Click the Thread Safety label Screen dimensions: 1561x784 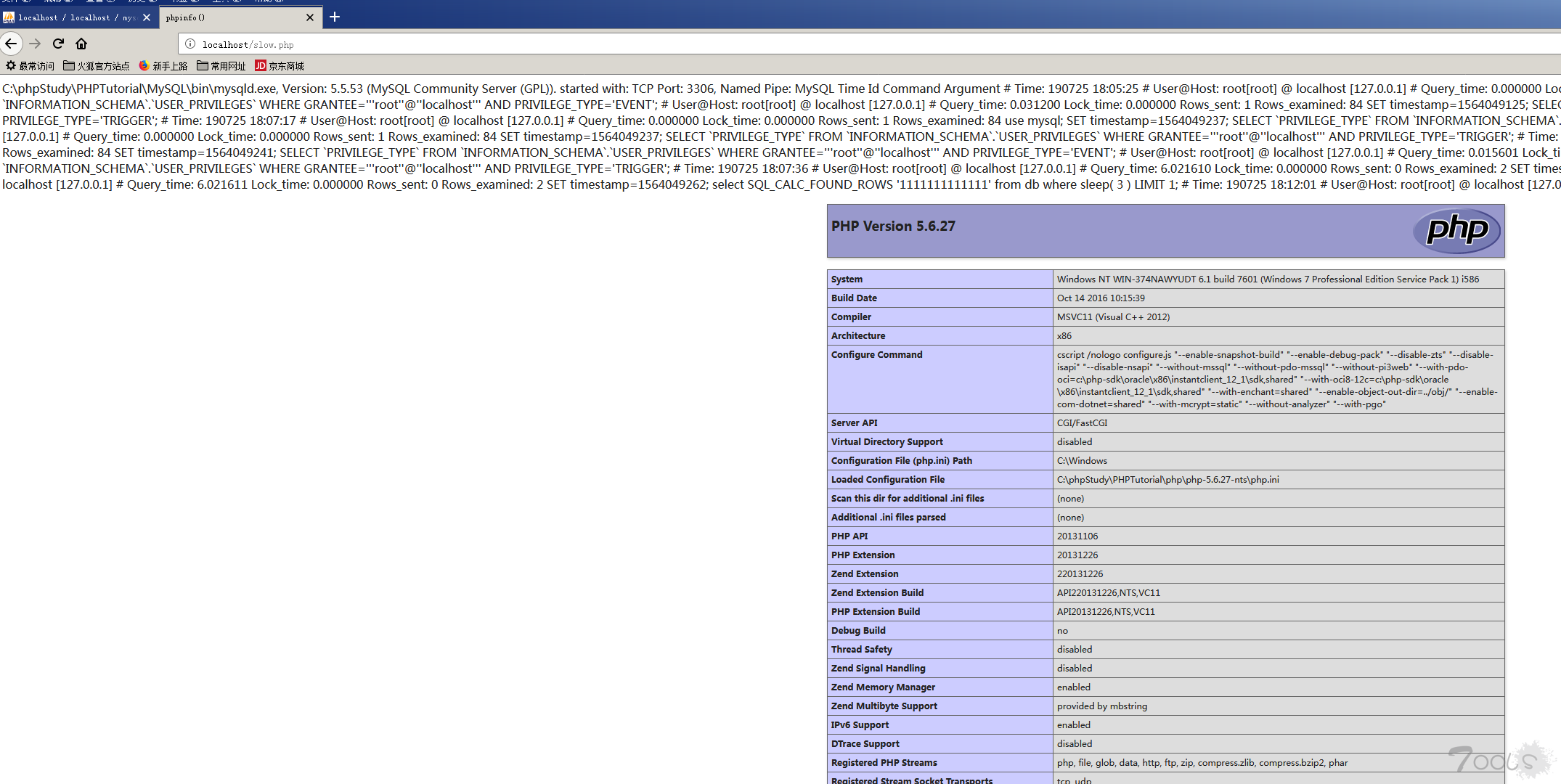862,650
